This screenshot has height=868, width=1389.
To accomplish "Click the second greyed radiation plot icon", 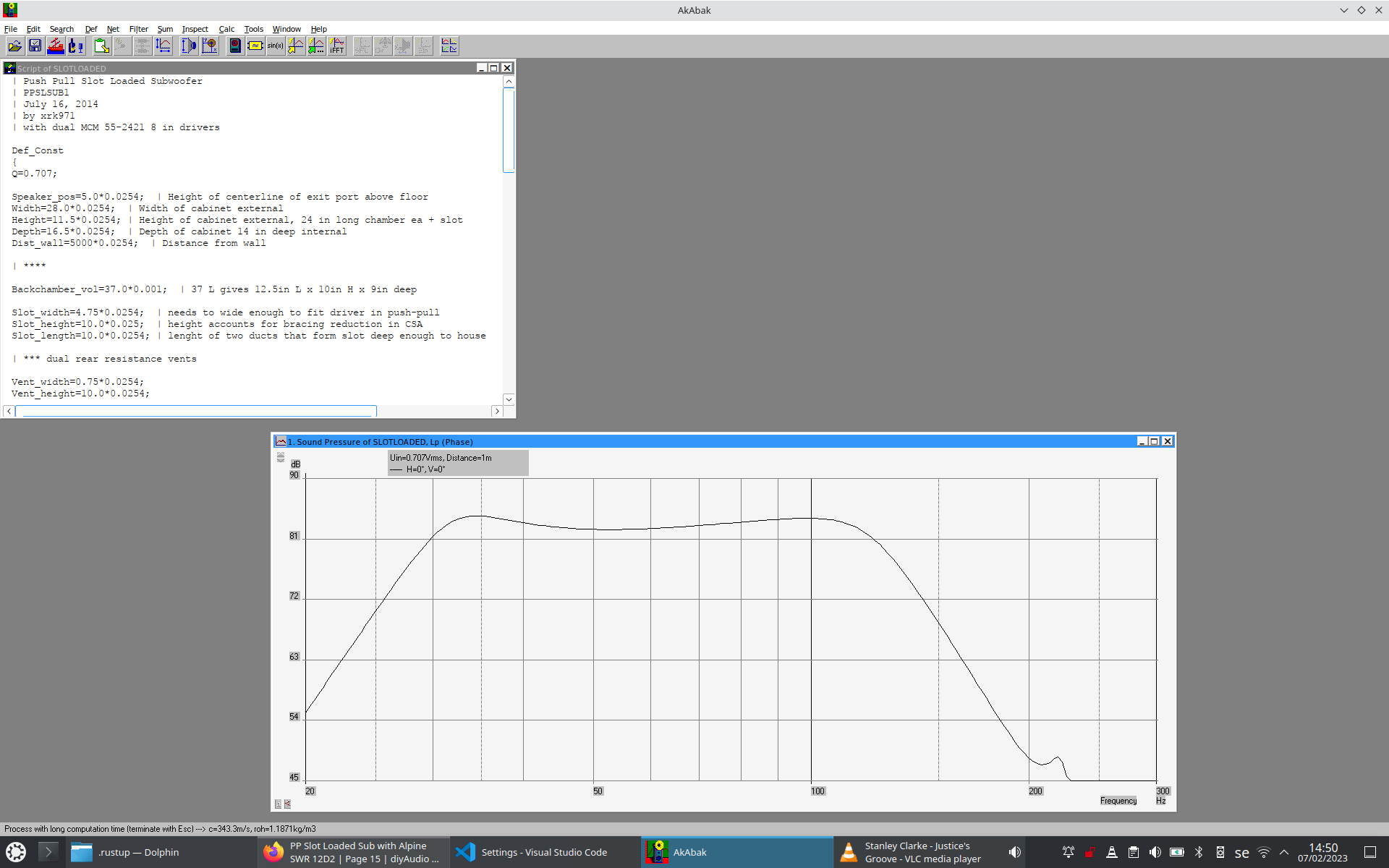I will (x=383, y=46).
